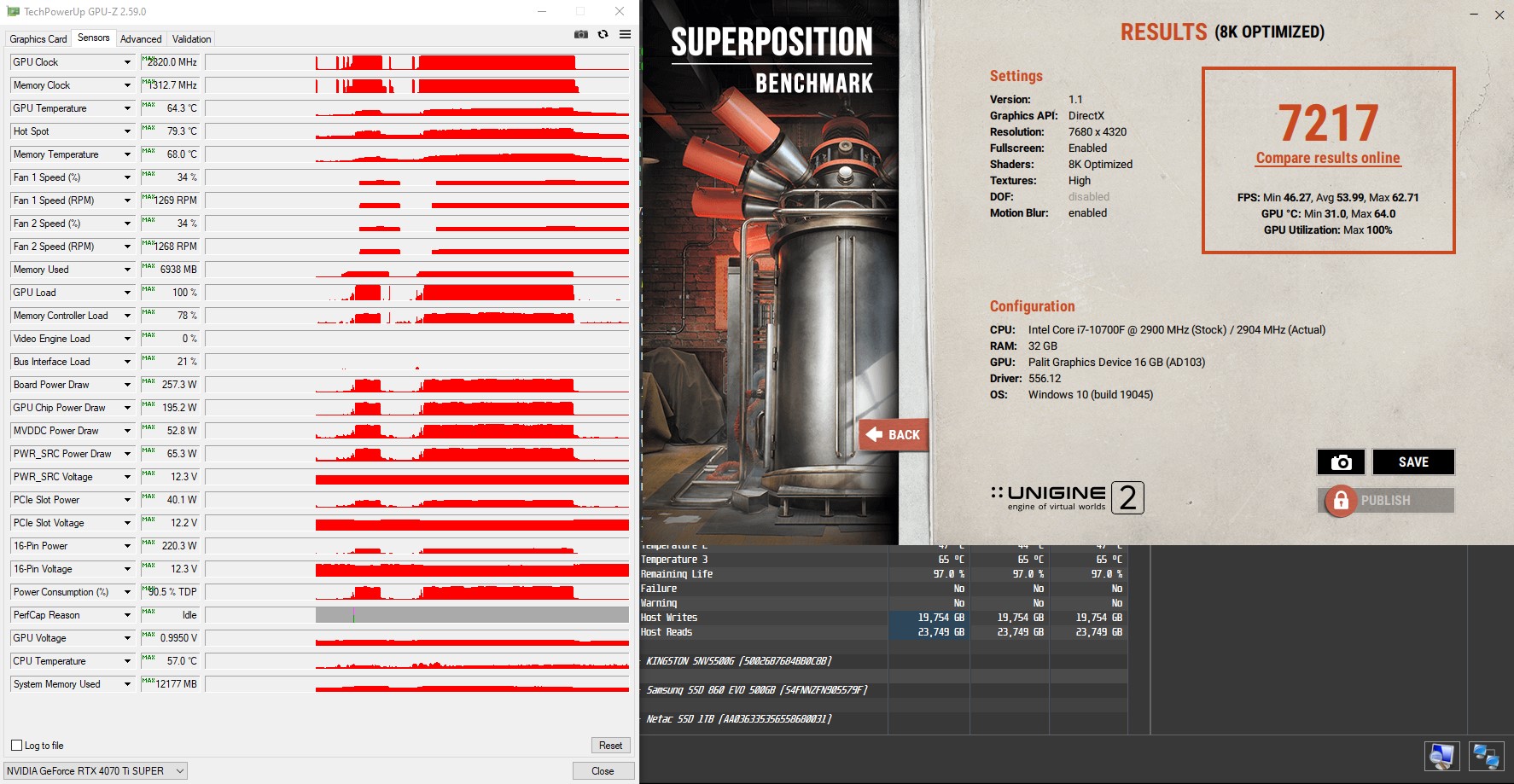Click the Memory Controller Load graph
The height and width of the screenshot is (784, 1514).
[x=417, y=316]
